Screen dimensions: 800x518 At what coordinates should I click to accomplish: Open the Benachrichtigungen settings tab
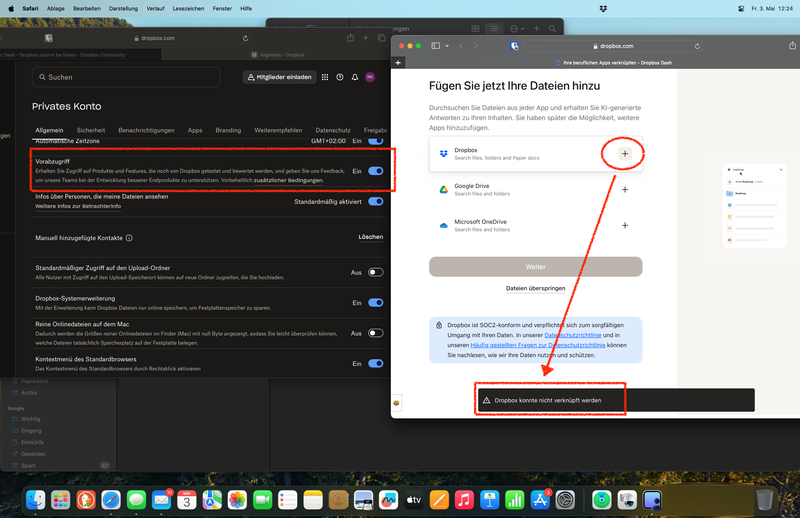[146, 130]
